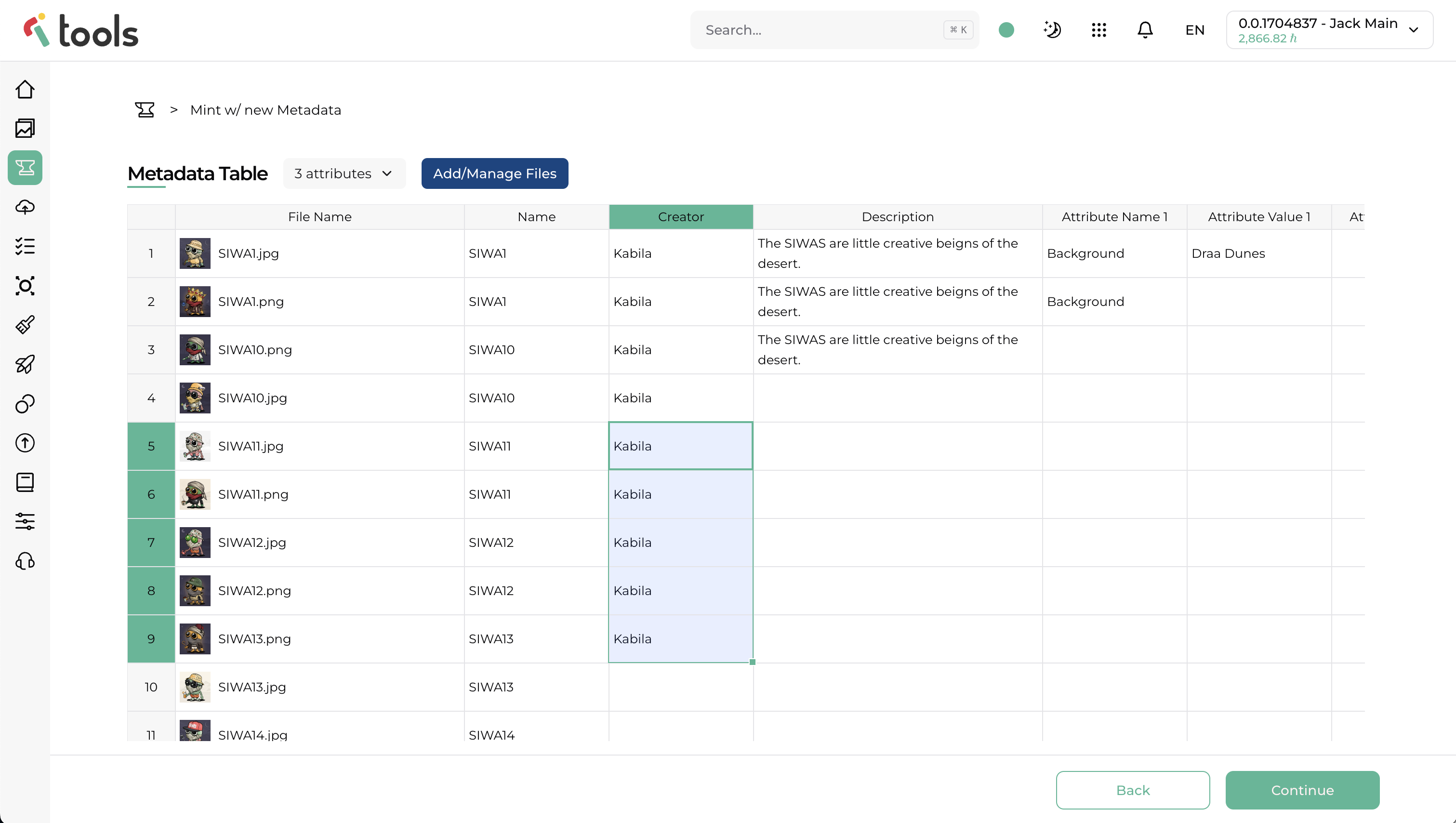This screenshot has height=823, width=1456.
Task: Click the green status indicator dot
Action: pyautogui.click(x=1006, y=30)
